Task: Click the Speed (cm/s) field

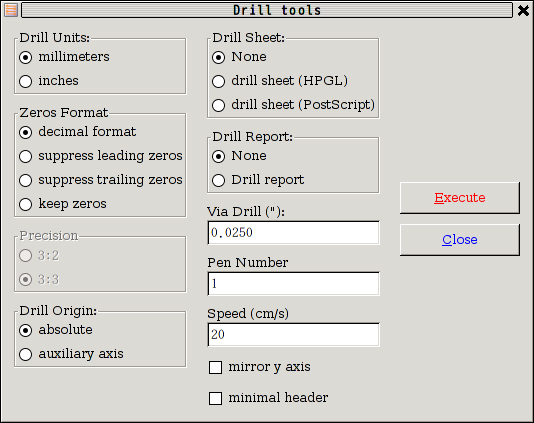Action: coord(293,335)
